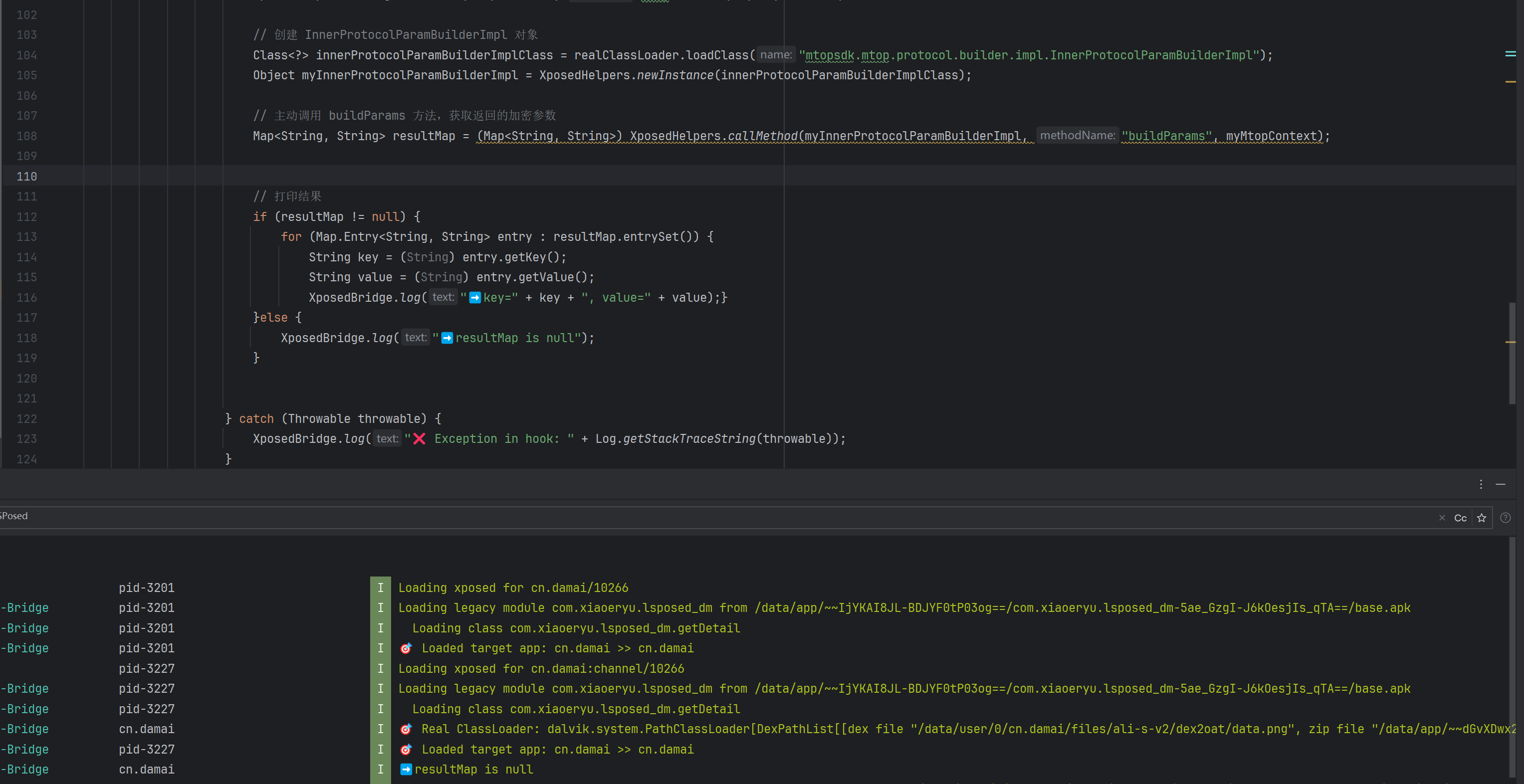Click the InnerProtocolParamBuilderImpl class string on line 104
The image size is (1524, 784).
1029,55
